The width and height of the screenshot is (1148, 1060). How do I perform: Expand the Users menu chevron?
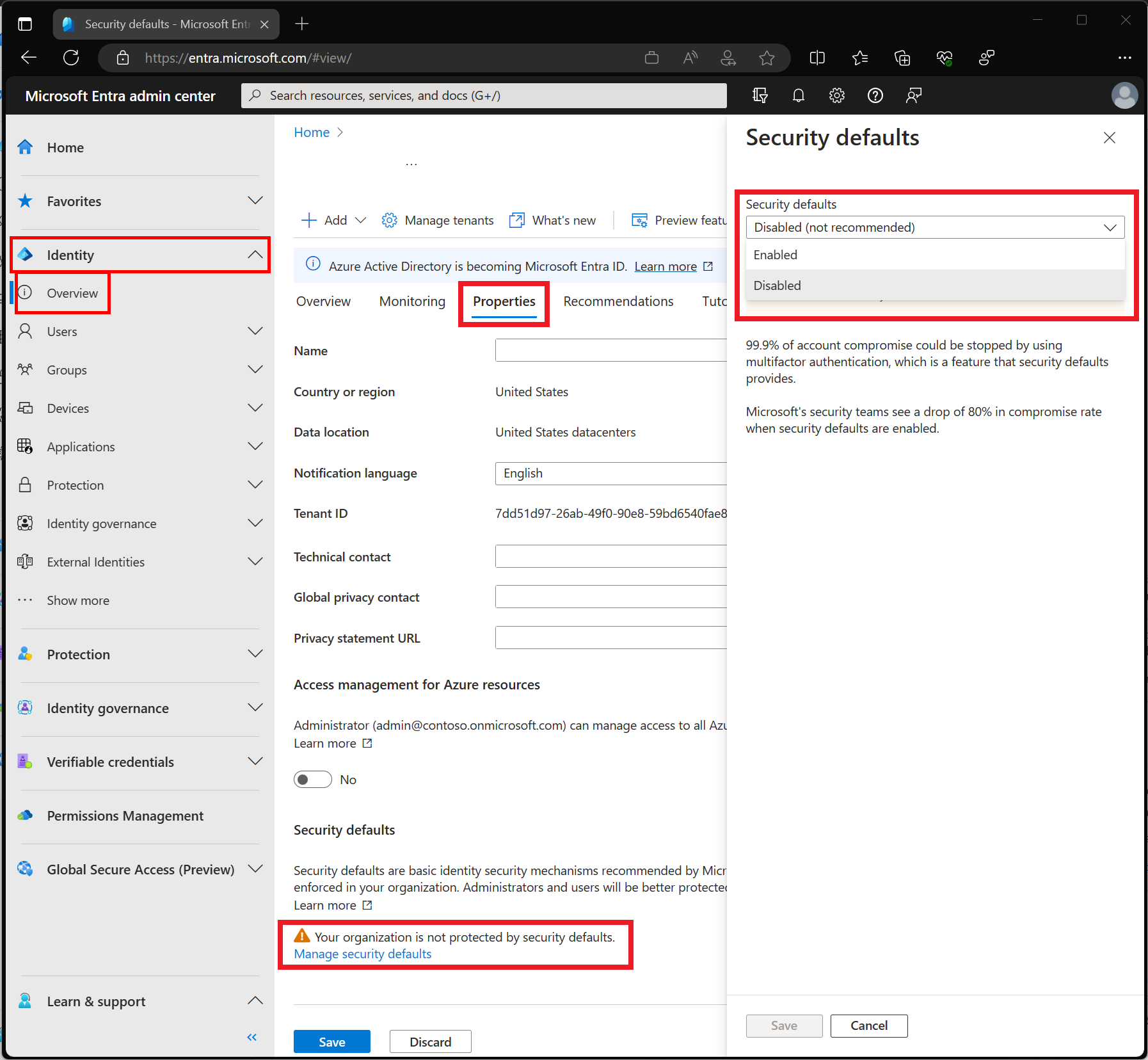coord(255,331)
